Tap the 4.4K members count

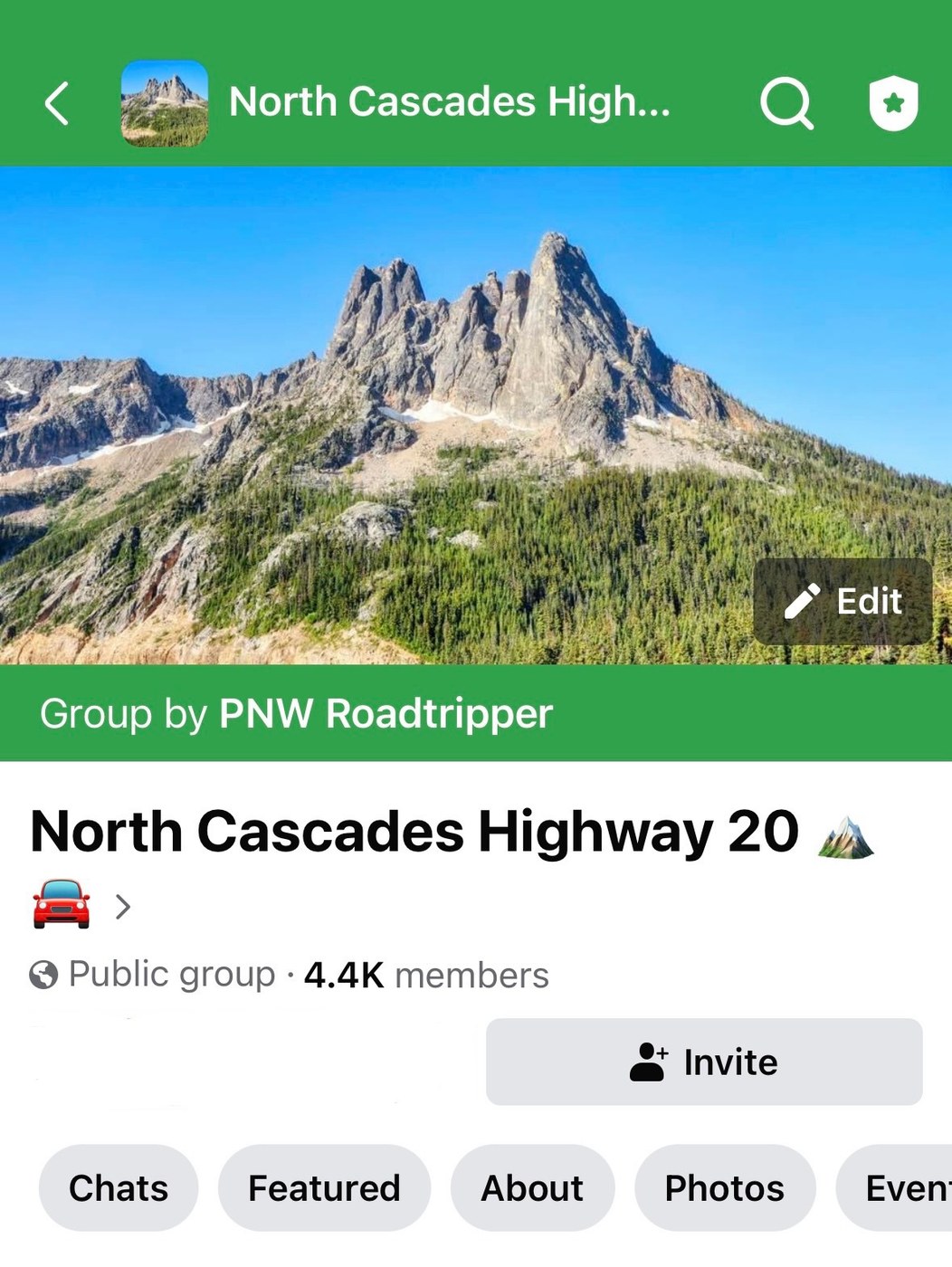pos(426,976)
